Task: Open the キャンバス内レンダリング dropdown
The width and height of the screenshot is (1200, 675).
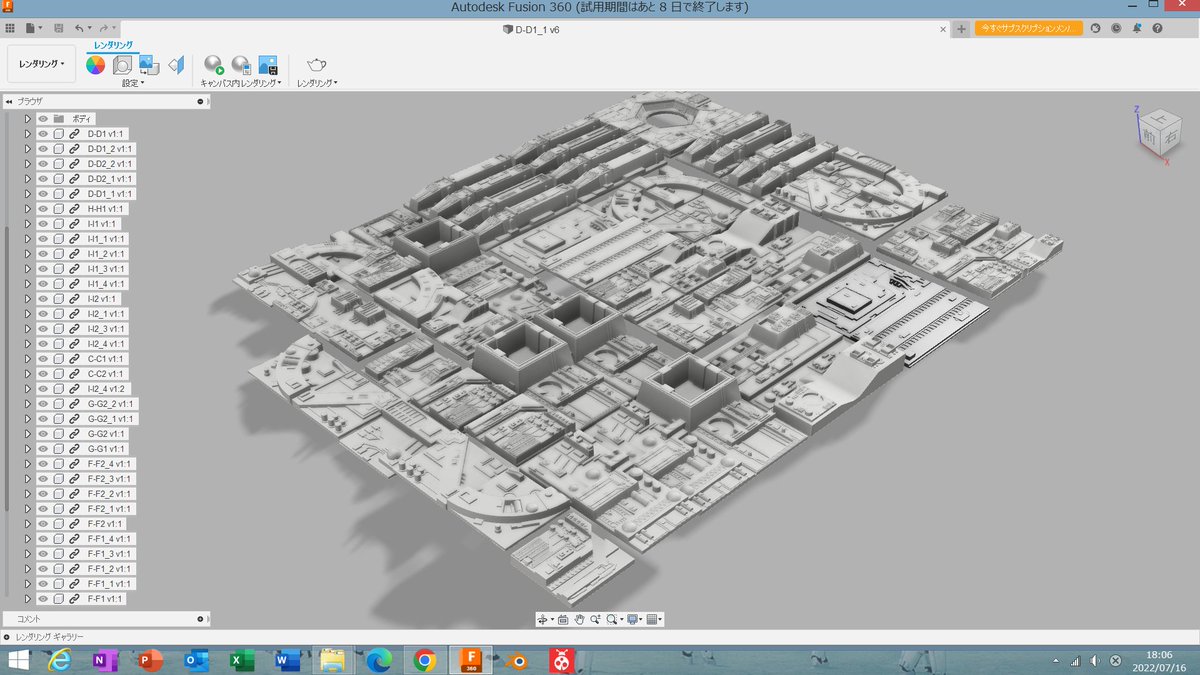Action: tap(241, 83)
